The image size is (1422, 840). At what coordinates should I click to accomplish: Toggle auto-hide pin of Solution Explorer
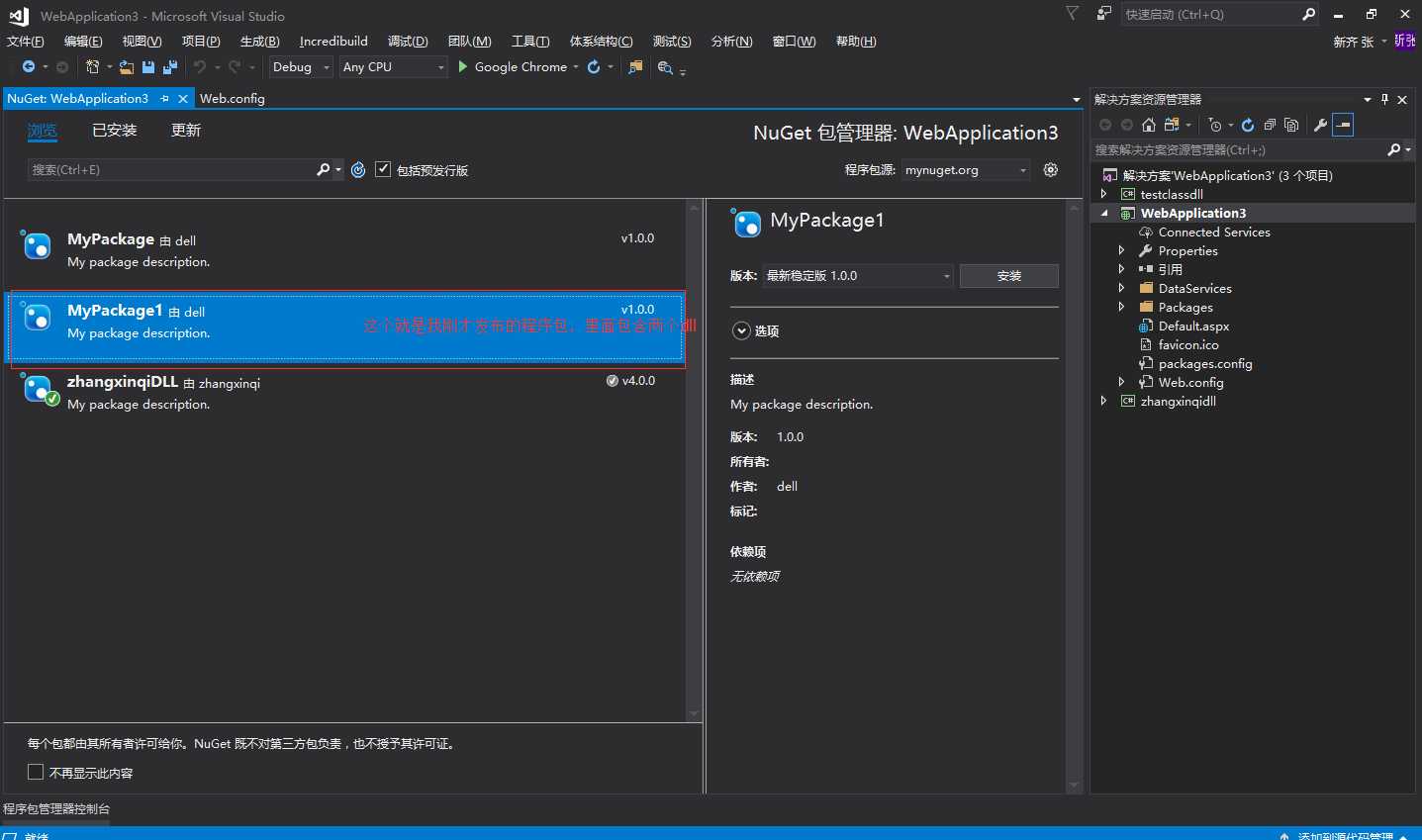click(1384, 99)
